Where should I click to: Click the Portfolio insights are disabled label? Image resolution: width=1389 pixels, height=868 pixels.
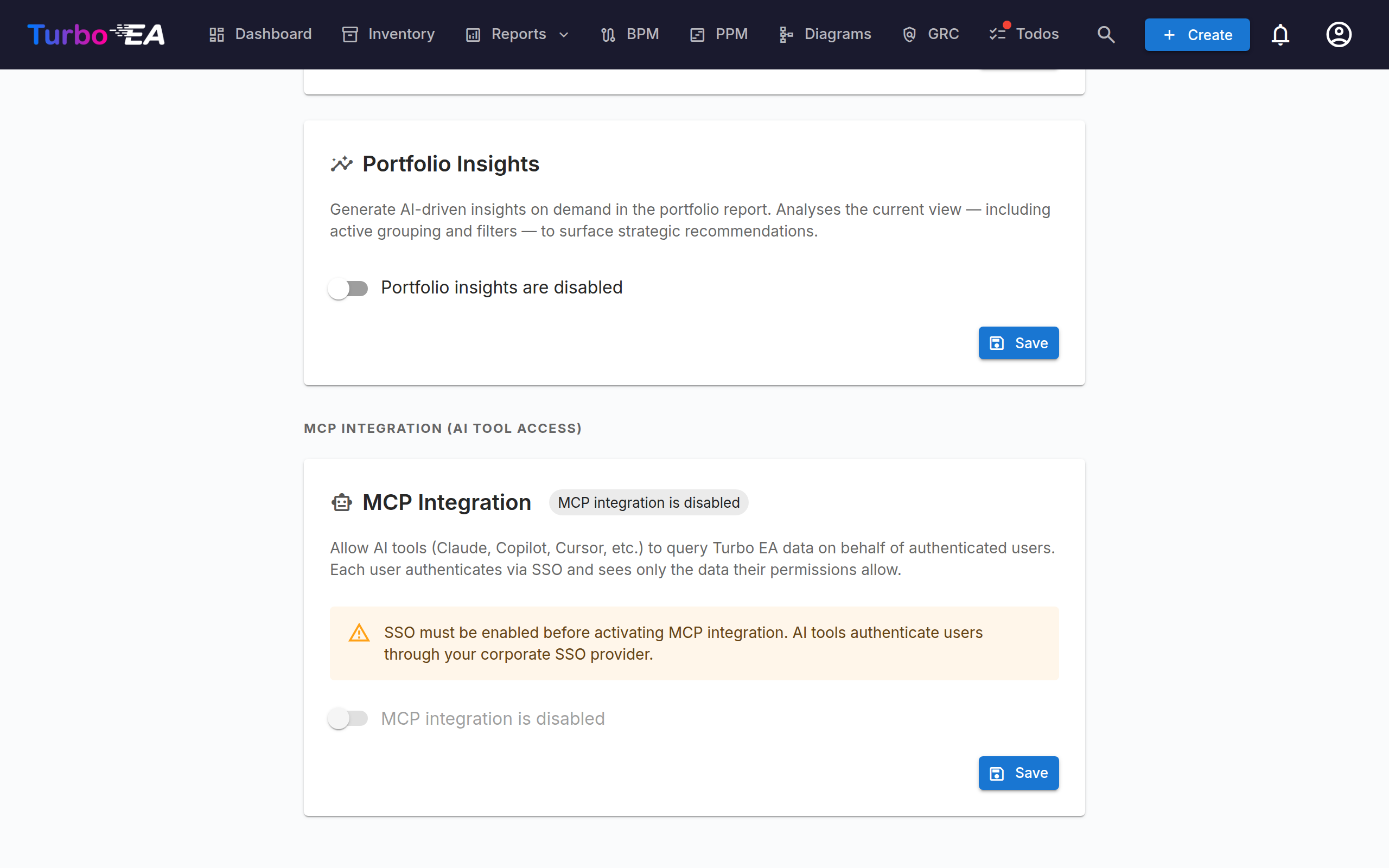click(502, 287)
